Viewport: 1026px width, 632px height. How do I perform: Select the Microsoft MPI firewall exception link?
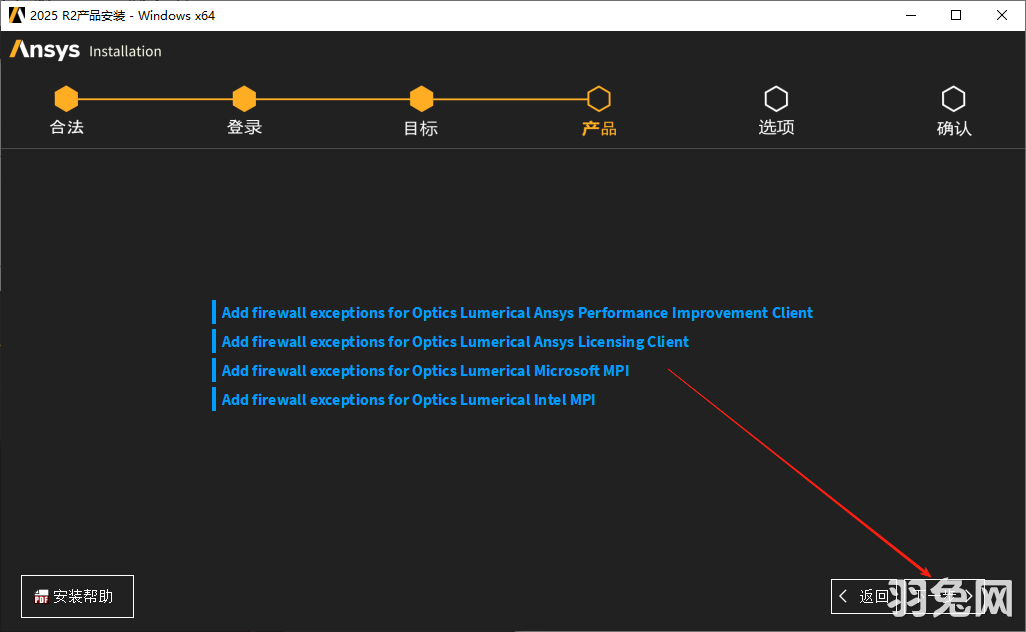[425, 371]
